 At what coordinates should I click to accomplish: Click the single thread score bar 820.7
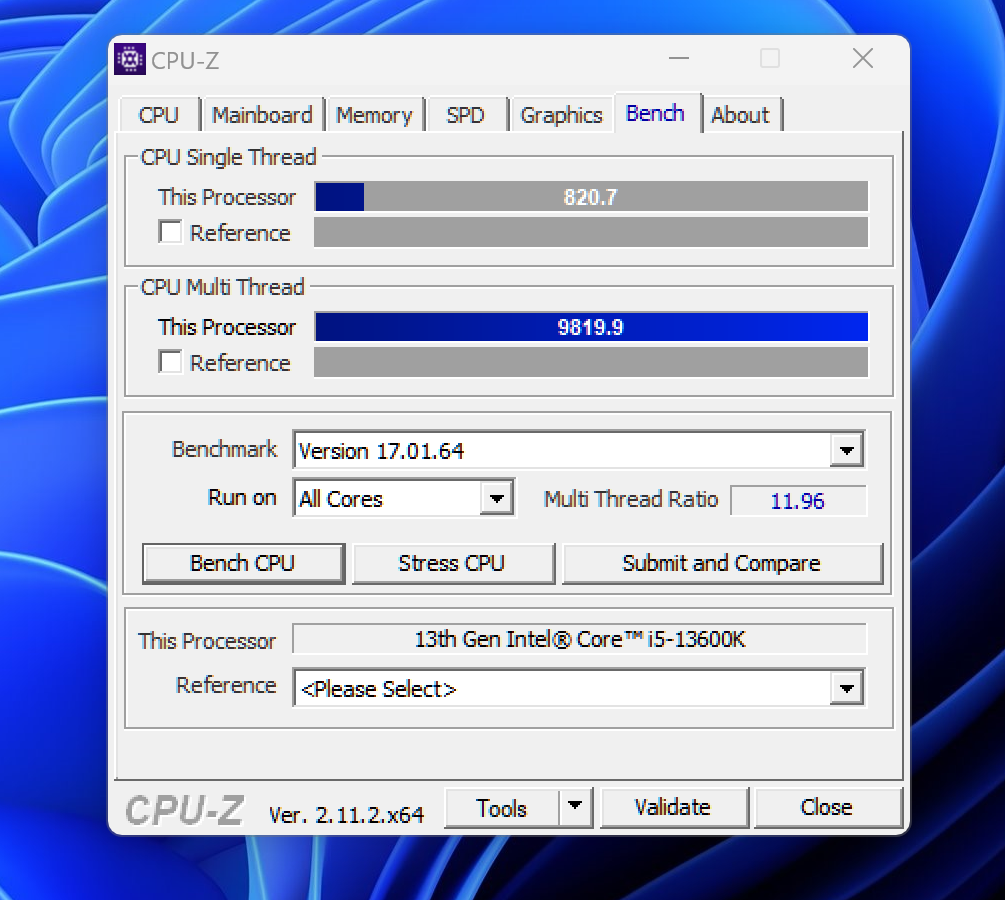(x=591, y=197)
